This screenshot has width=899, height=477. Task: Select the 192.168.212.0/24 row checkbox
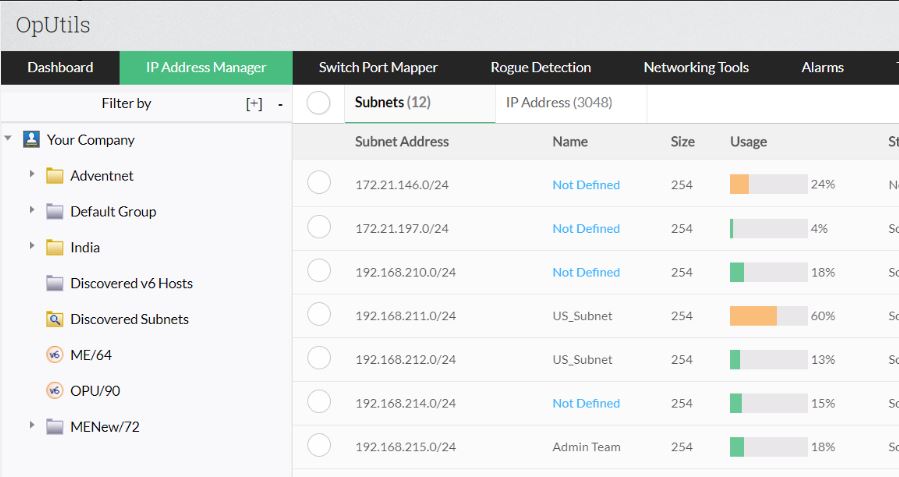coord(319,358)
